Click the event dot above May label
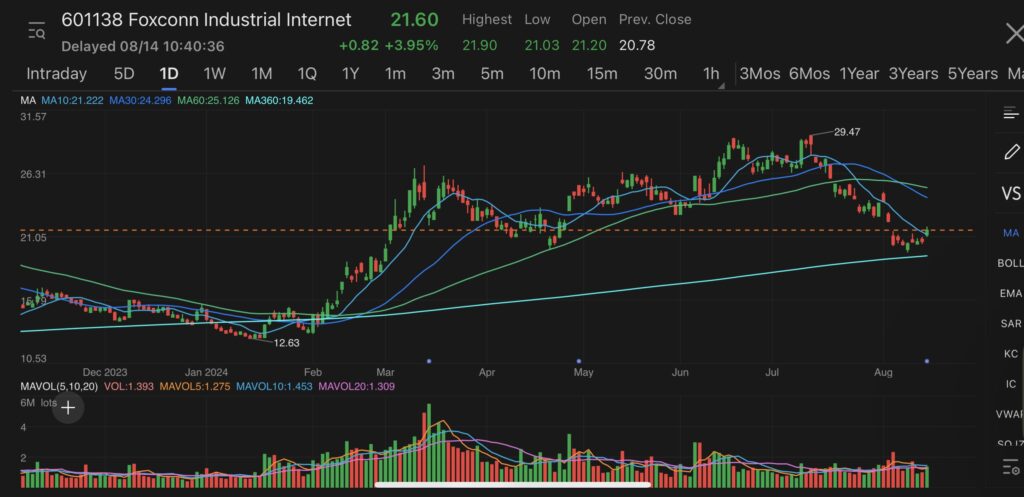This screenshot has height=497, width=1024. (579, 361)
